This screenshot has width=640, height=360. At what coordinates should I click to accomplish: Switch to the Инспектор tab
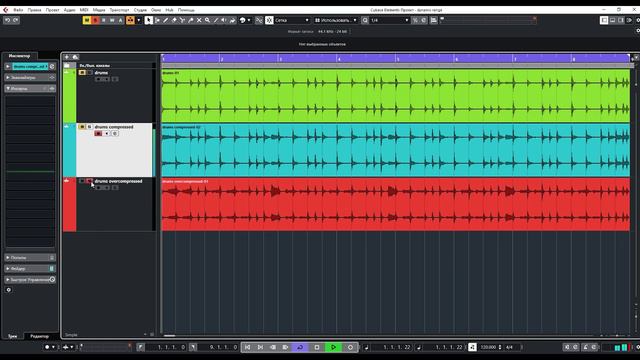coord(20,56)
